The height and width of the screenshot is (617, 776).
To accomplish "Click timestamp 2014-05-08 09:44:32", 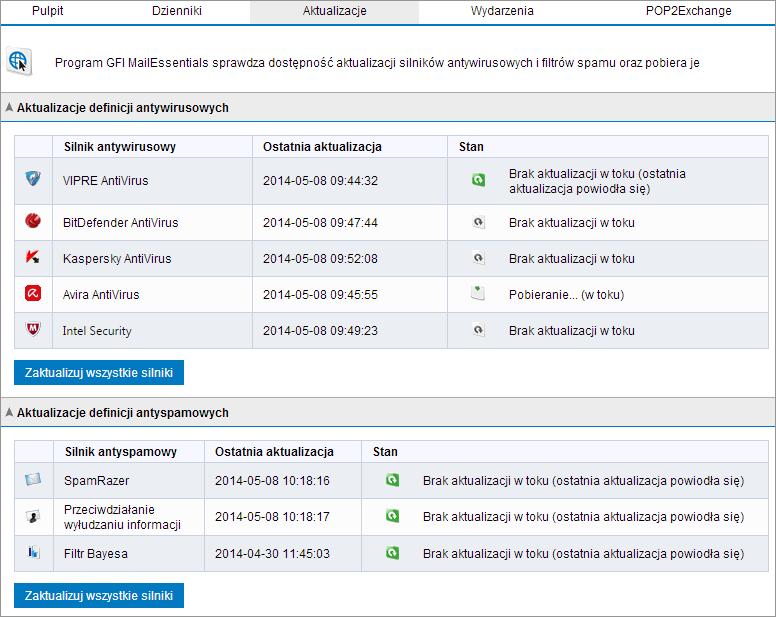I will 320,181.
